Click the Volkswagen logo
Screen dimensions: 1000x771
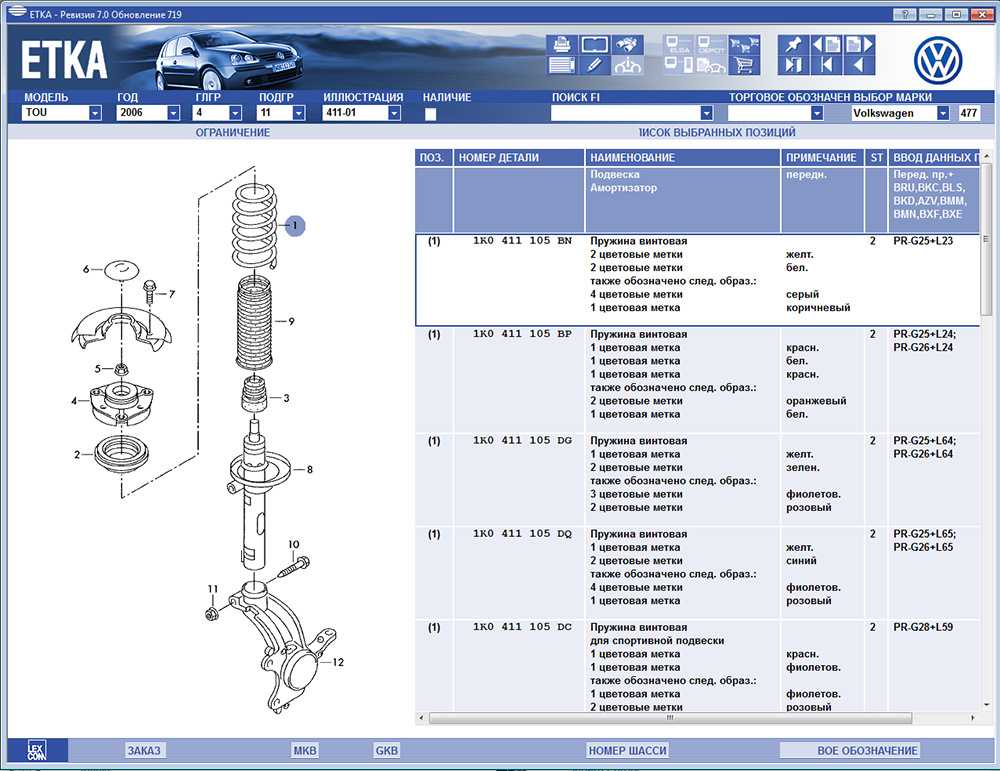(937, 59)
